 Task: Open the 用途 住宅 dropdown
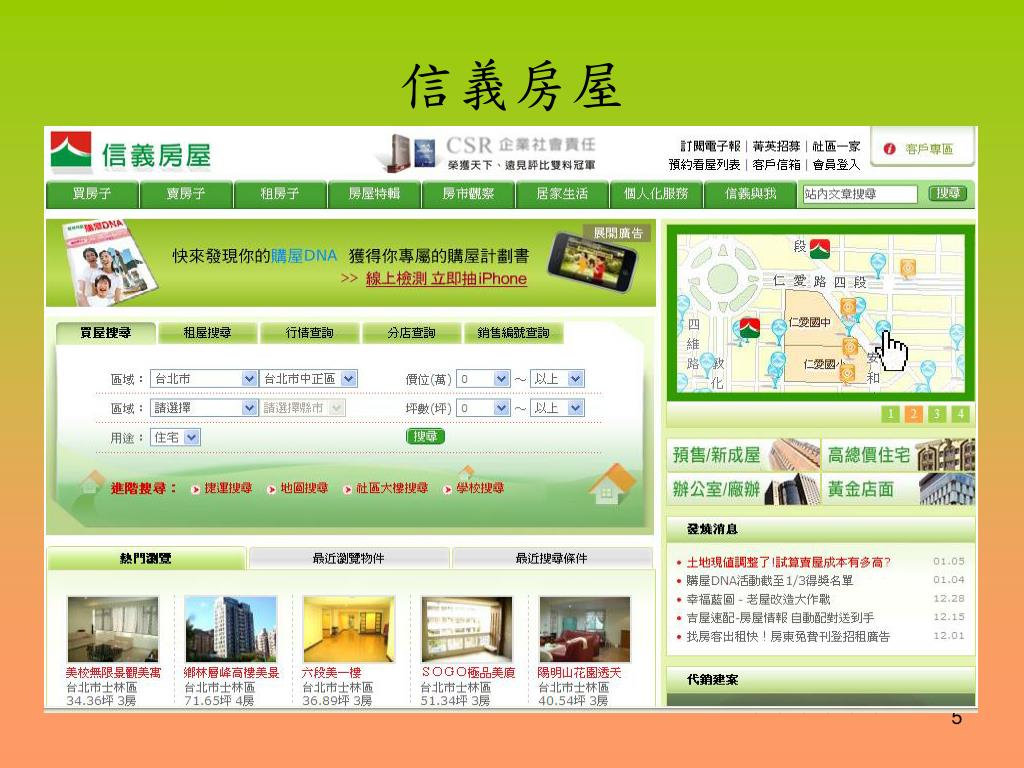point(175,438)
